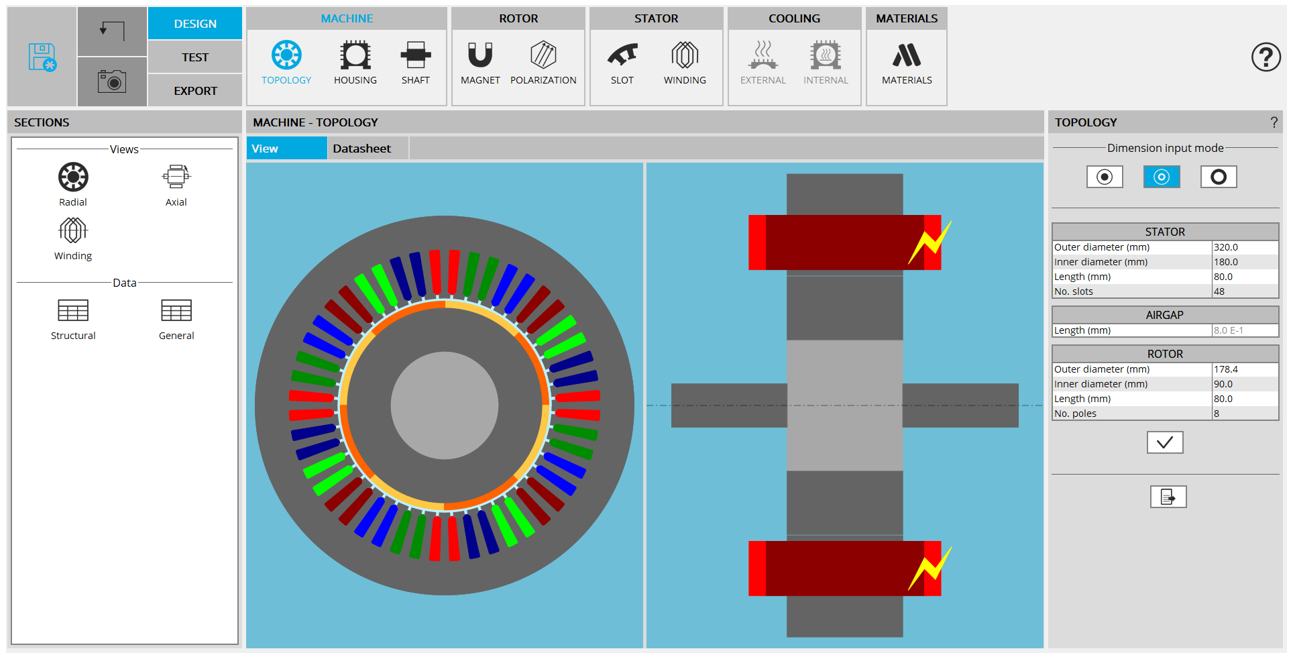Take a screenshot with camera icon

(112, 82)
